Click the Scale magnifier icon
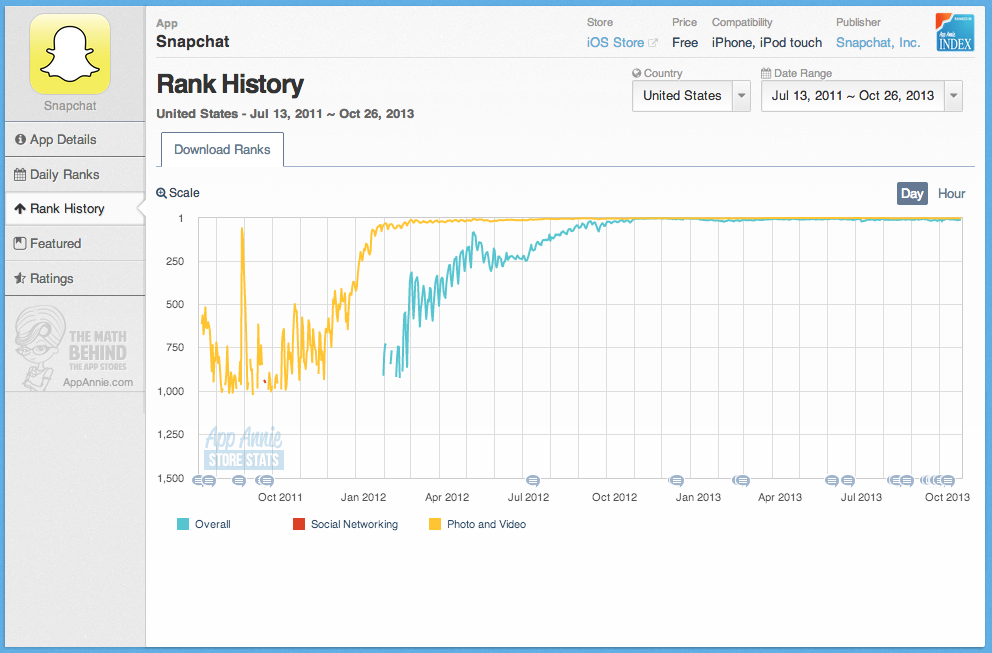Screen dimensions: 992x653 coord(162,192)
